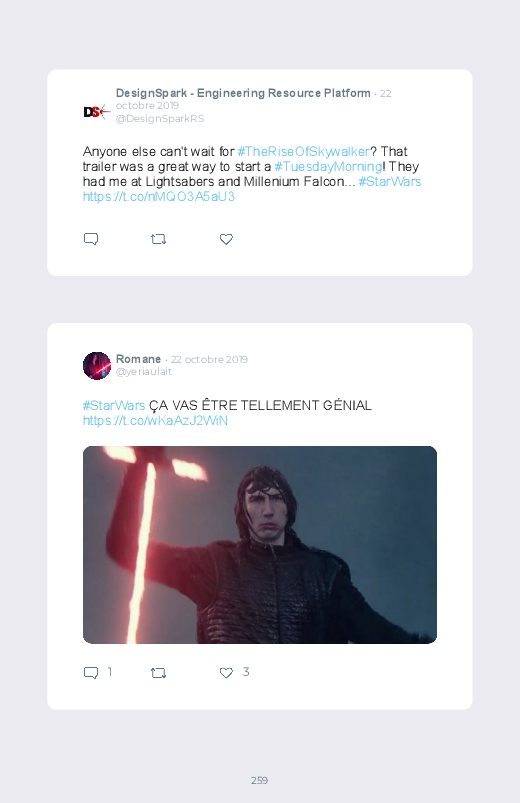This screenshot has width=520, height=803.
Task: Open the #StarWars hashtag in Romane's tweet
Action: pyautogui.click(x=114, y=405)
